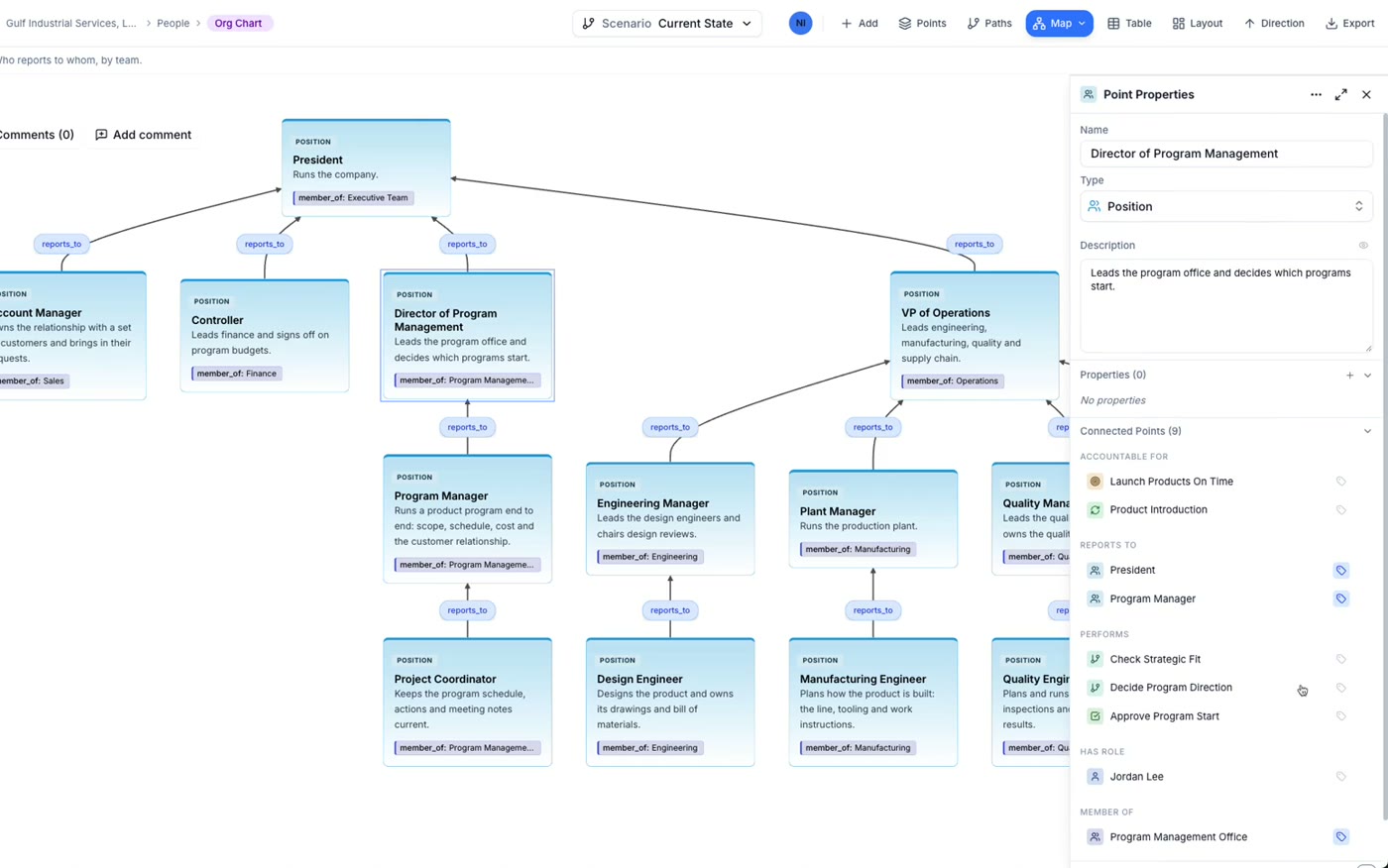Screen dimensions: 1388x868
Task: Switch to the Table view
Action: tap(1129, 23)
